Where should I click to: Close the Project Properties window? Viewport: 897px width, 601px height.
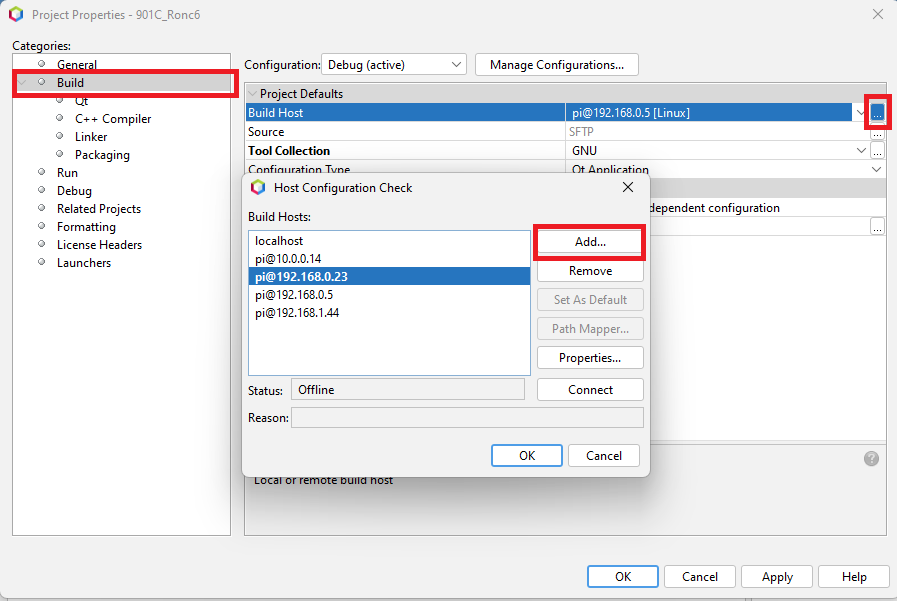tap(878, 14)
